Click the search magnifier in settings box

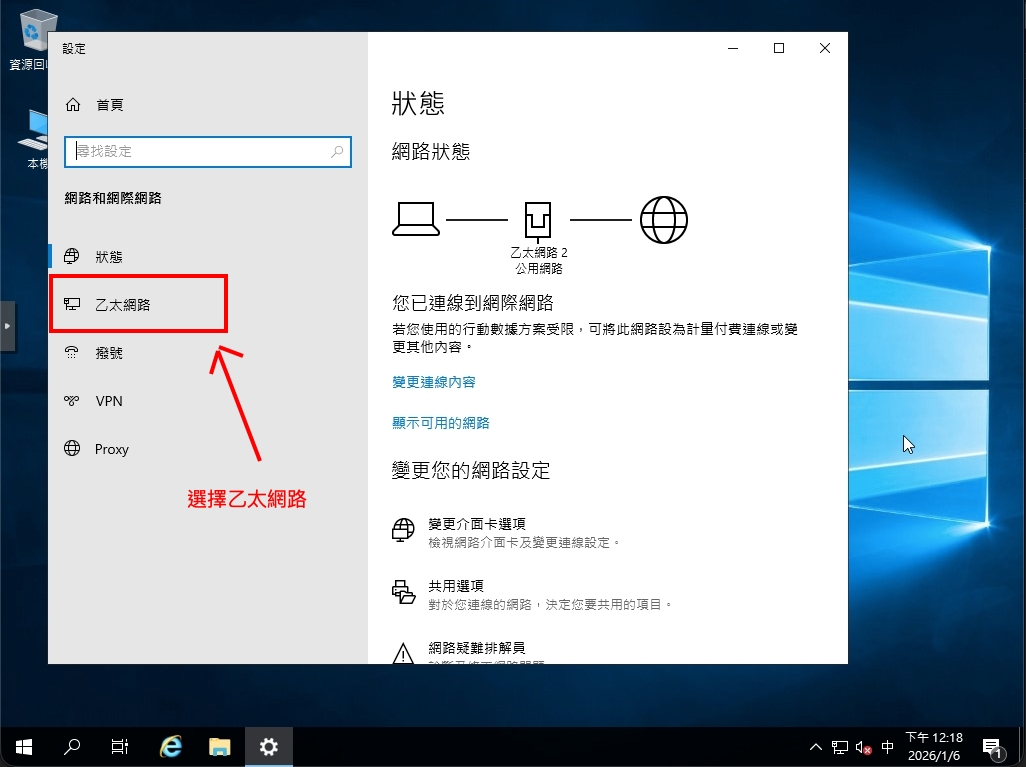click(338, 151)
